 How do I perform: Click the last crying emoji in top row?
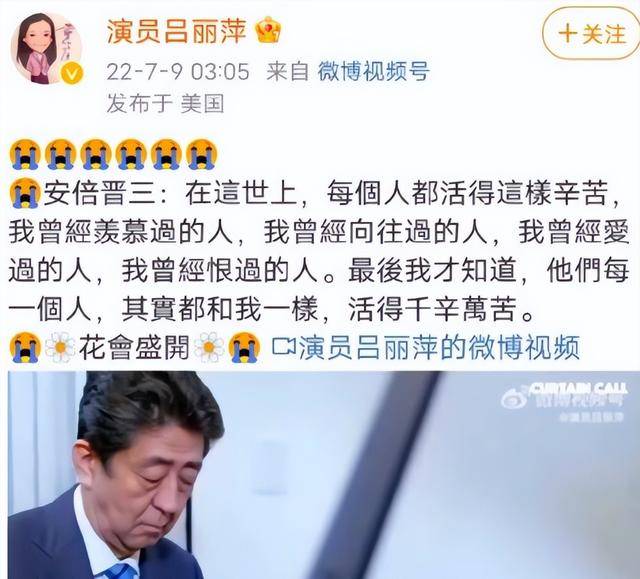[202, 154]
